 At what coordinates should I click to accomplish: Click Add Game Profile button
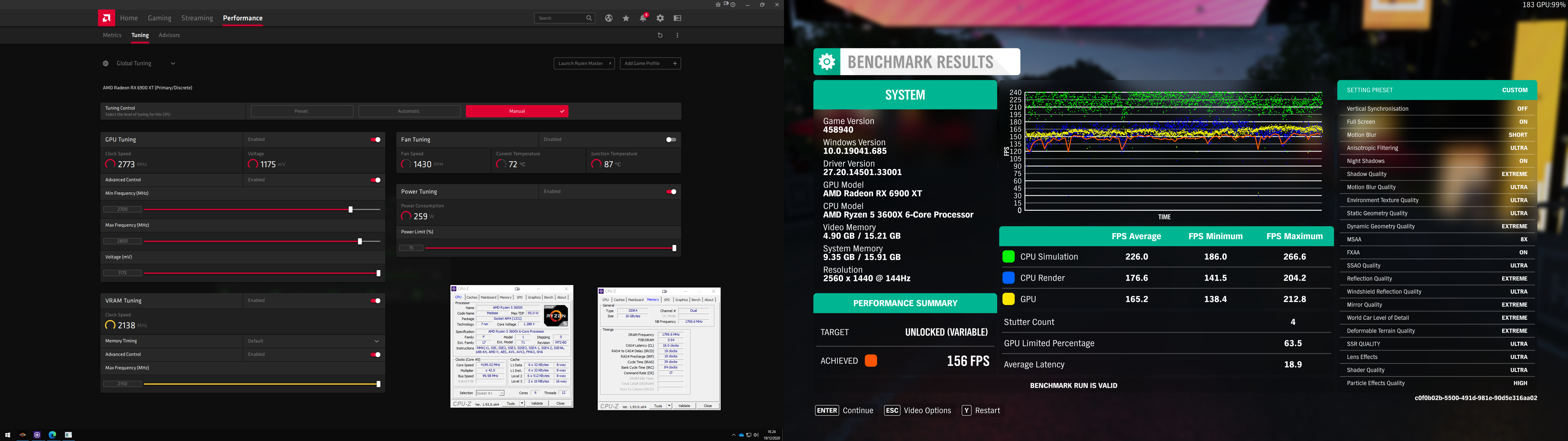click(651, 63)
